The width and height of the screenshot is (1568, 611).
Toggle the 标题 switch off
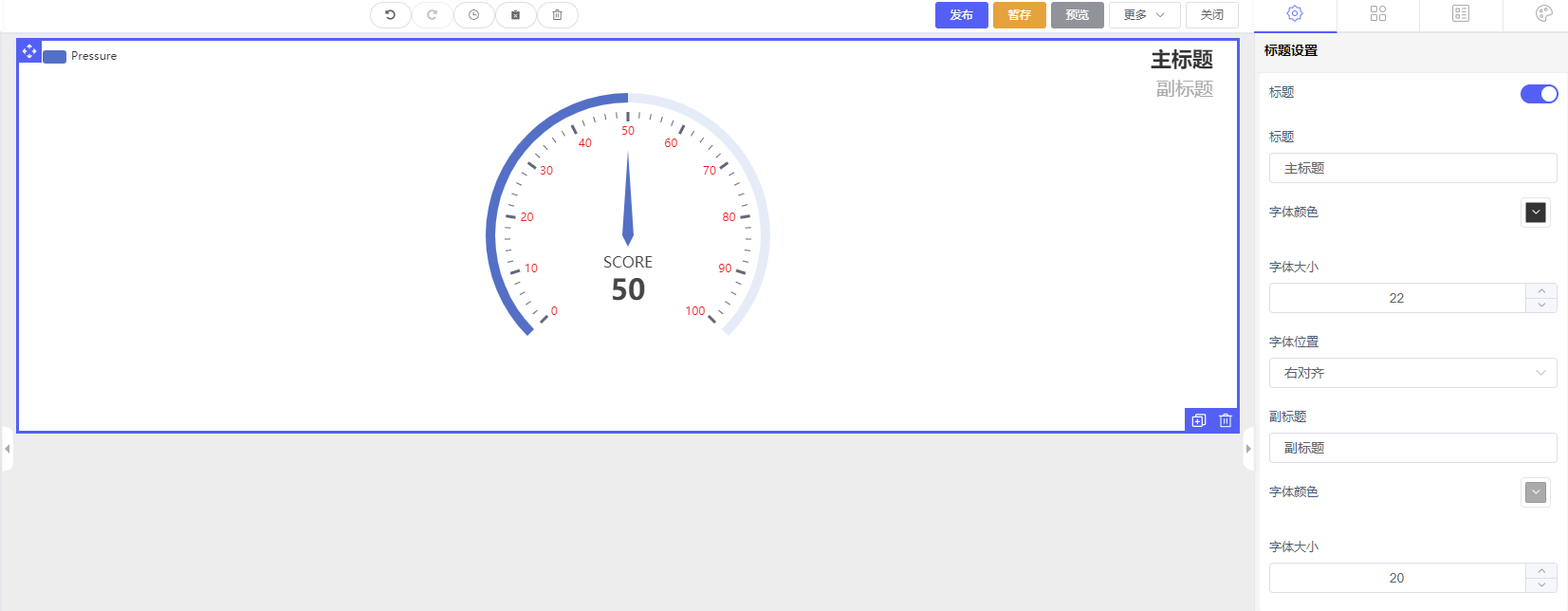[x=1539, y=93]
